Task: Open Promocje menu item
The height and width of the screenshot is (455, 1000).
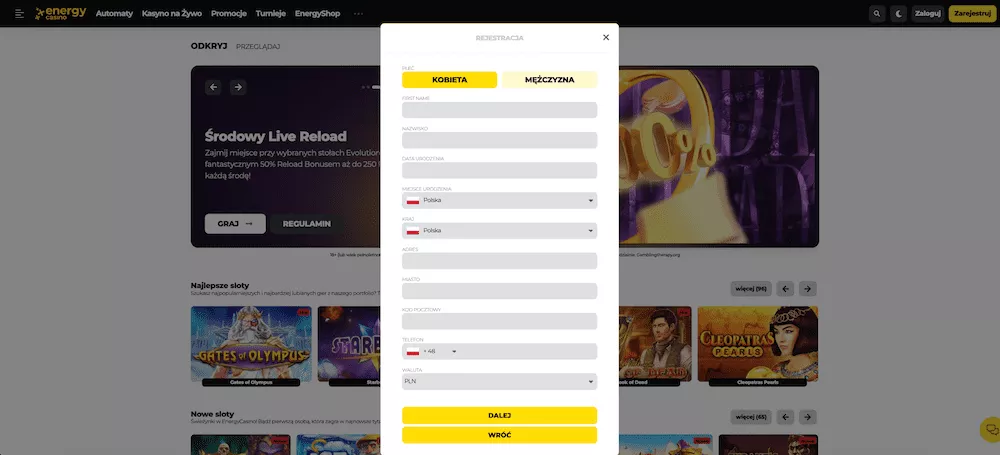Action: (229, 13)
